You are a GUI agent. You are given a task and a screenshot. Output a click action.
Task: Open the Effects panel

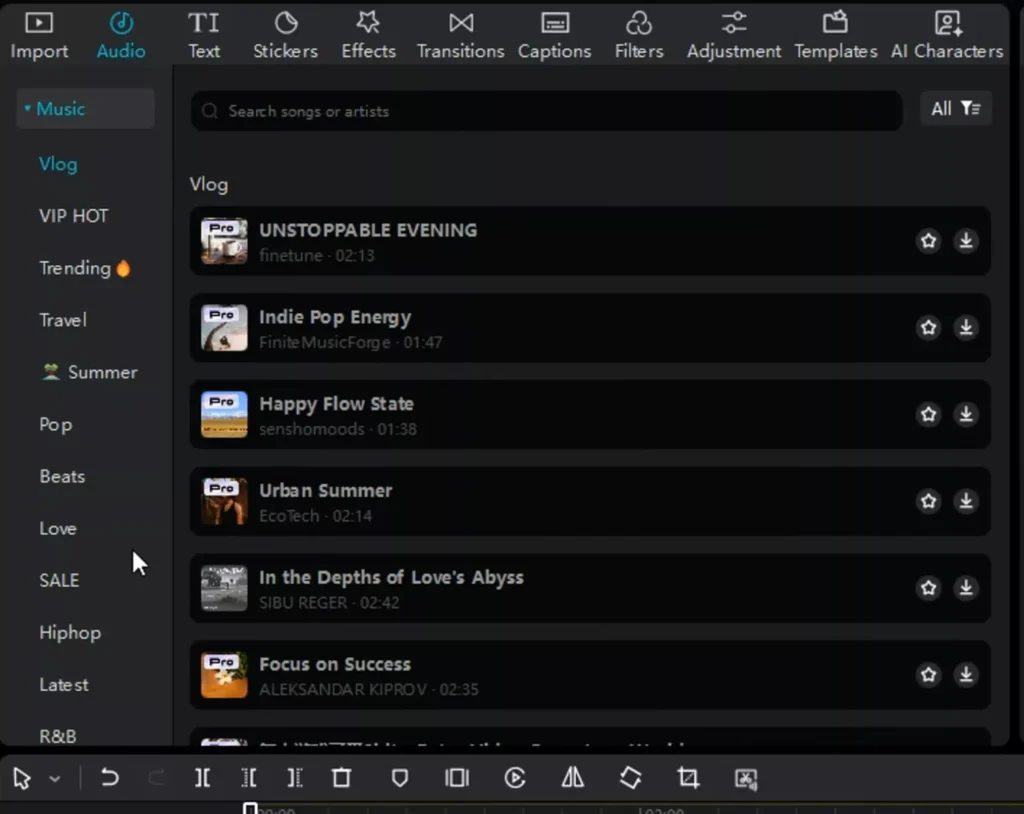tap(368, 33)
